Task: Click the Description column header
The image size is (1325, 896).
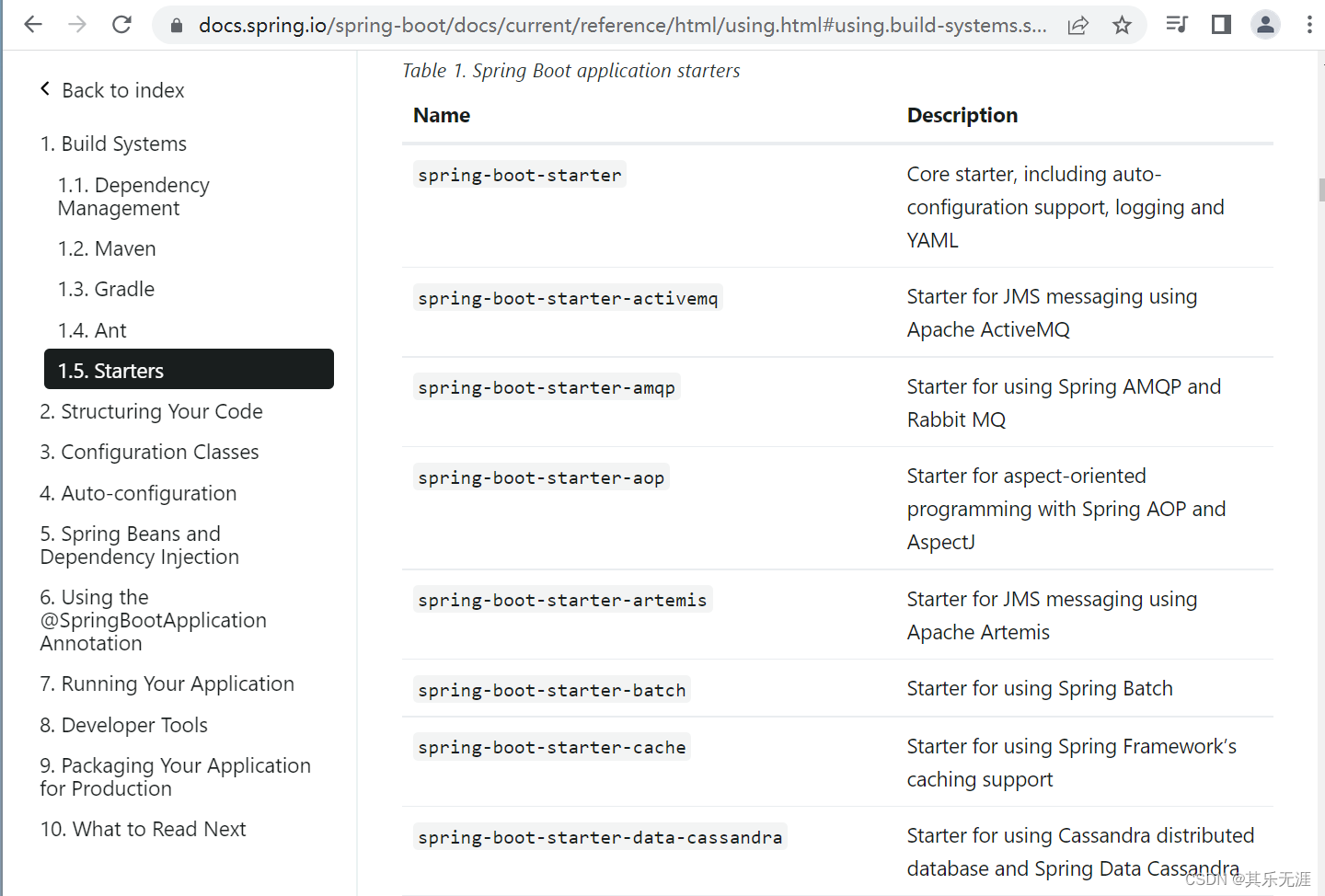Action: tap(962, 115)
